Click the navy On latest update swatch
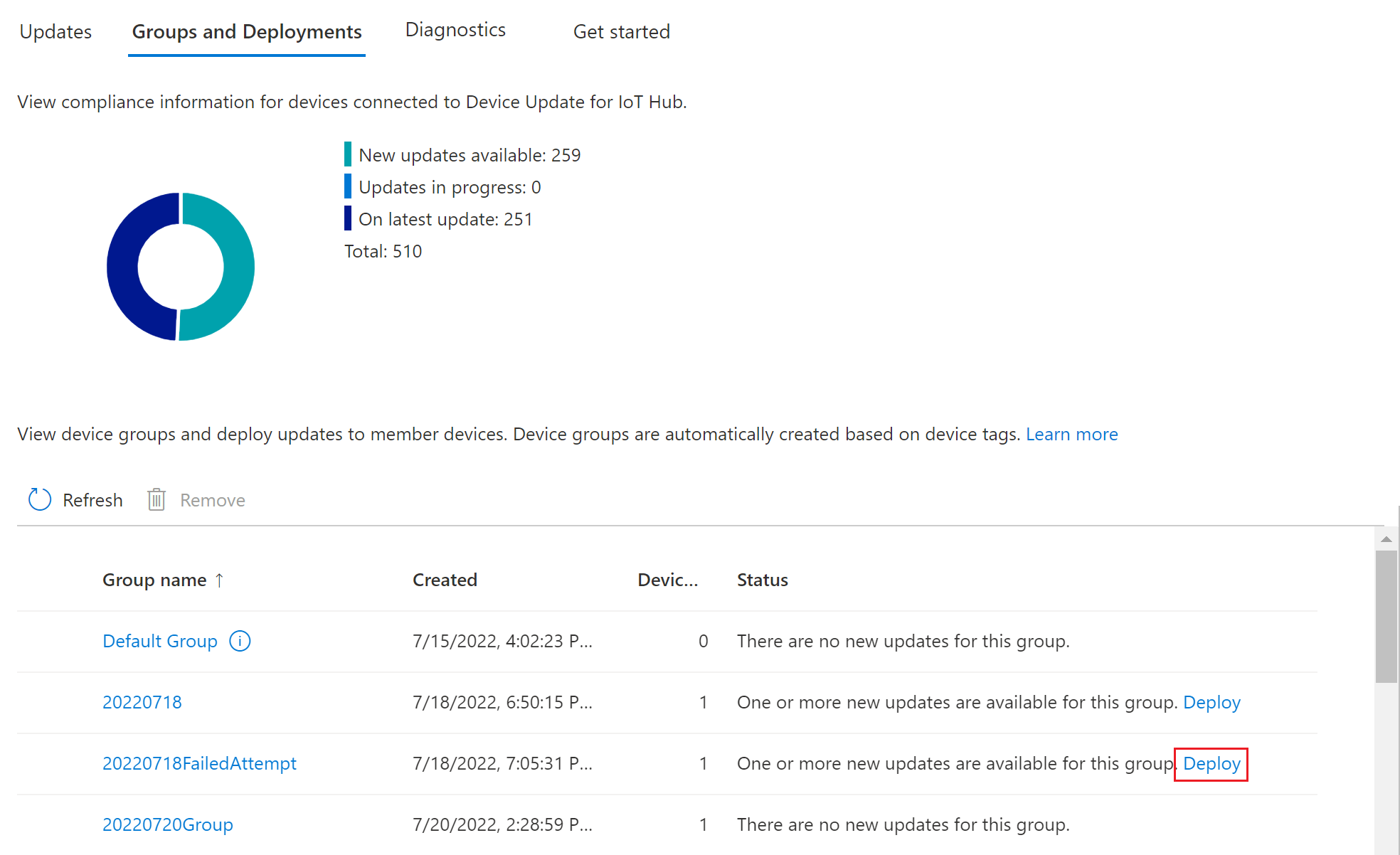This screenshot has width=1400, height=855. (348, 218)
